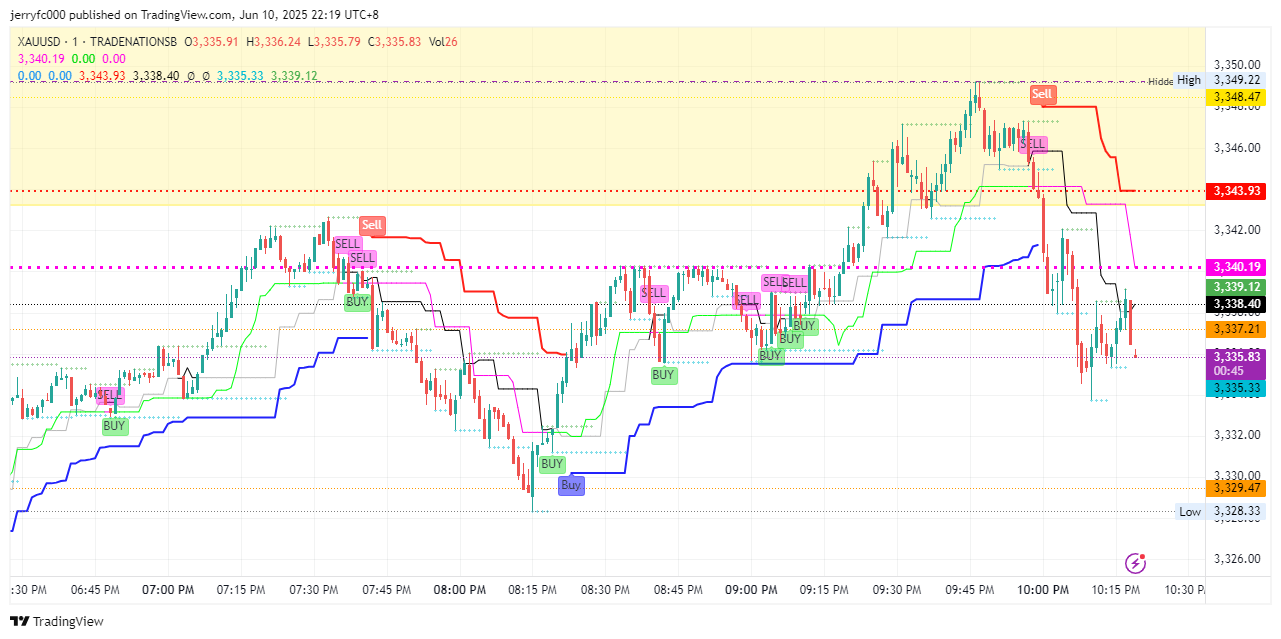This screenshot has height=639, width=1281.
Task: Click the red 3,343.93 price axis label
Action: (1236, 191)
